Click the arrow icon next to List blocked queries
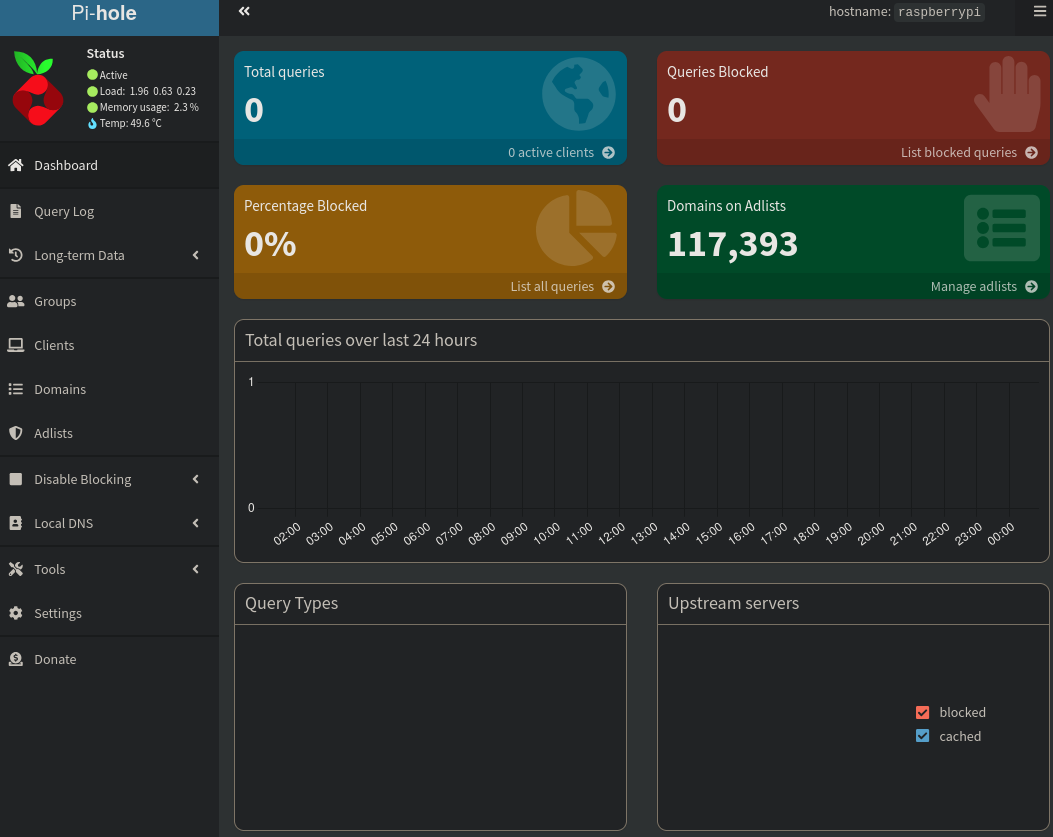1053x837 pixels. click(x=1031, y=153)
